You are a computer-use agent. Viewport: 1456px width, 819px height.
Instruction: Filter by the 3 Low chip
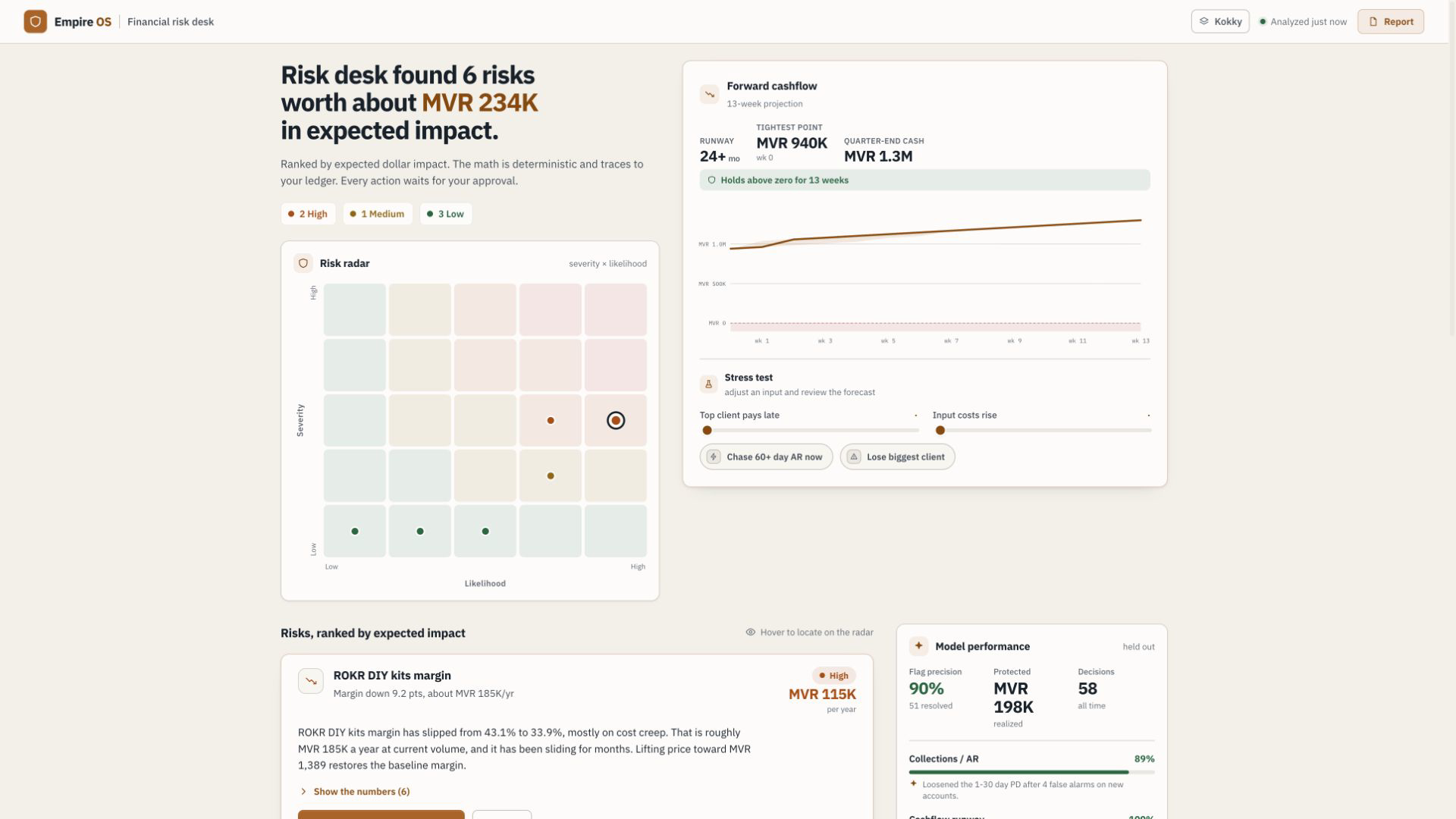[x=446, y=214]
